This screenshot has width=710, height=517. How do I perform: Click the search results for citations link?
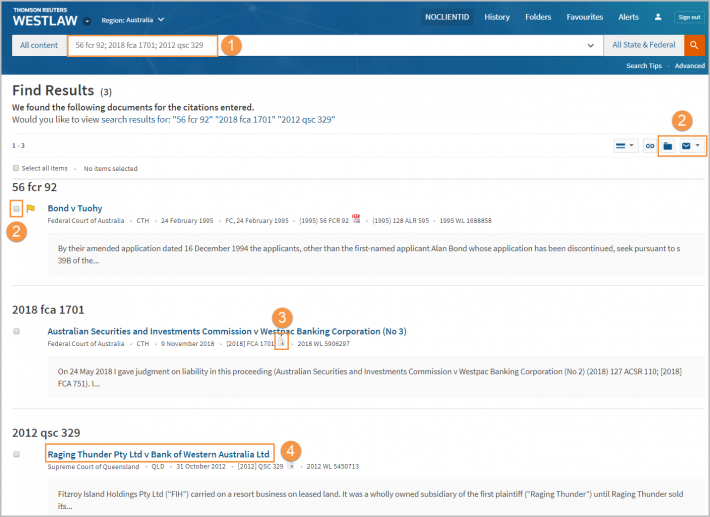(x=218, y=120)
